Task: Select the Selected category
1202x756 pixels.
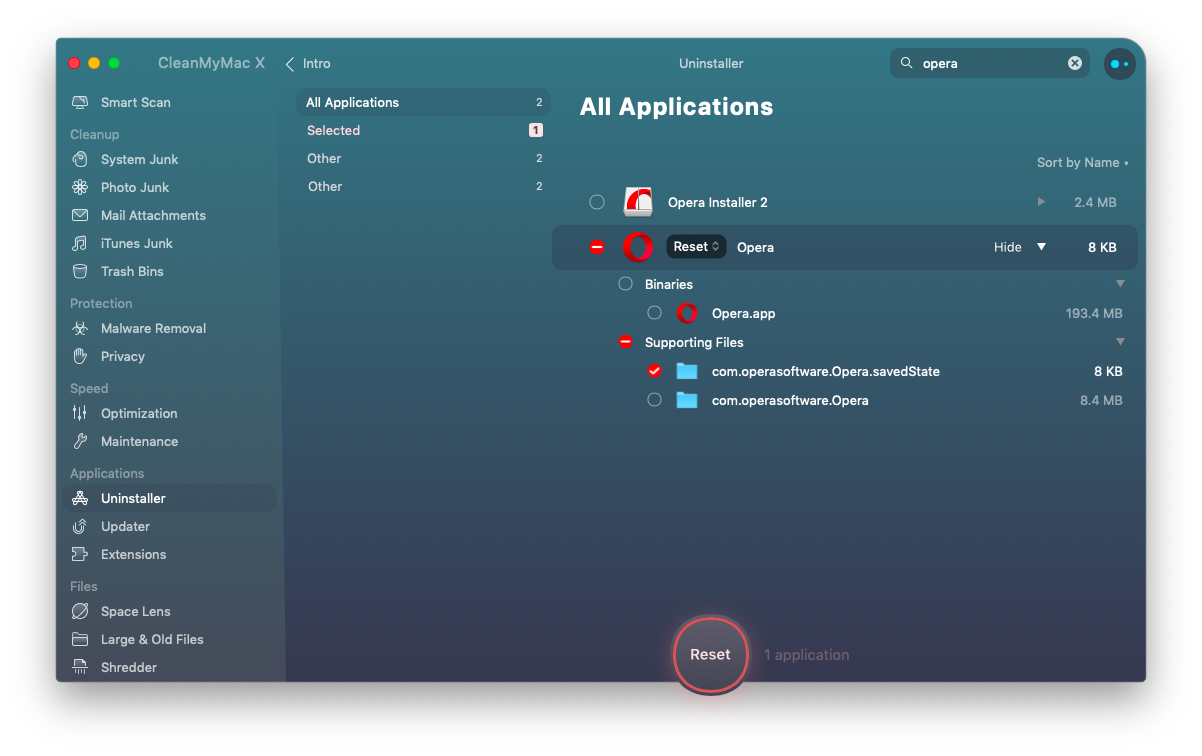Action: [x=424, y=130]
